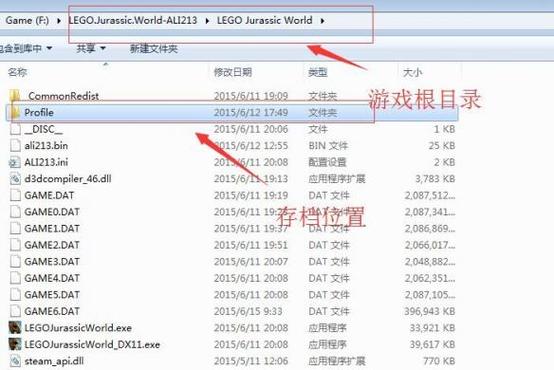
Task: Sort by the 类型 column header
Action: point(318,72)
